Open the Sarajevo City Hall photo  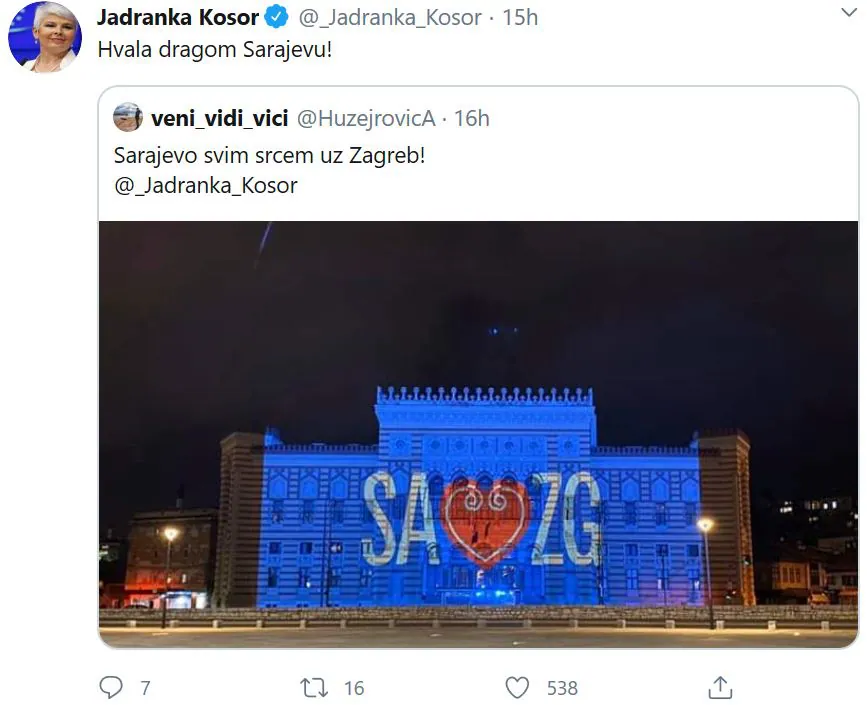[478, 434]
